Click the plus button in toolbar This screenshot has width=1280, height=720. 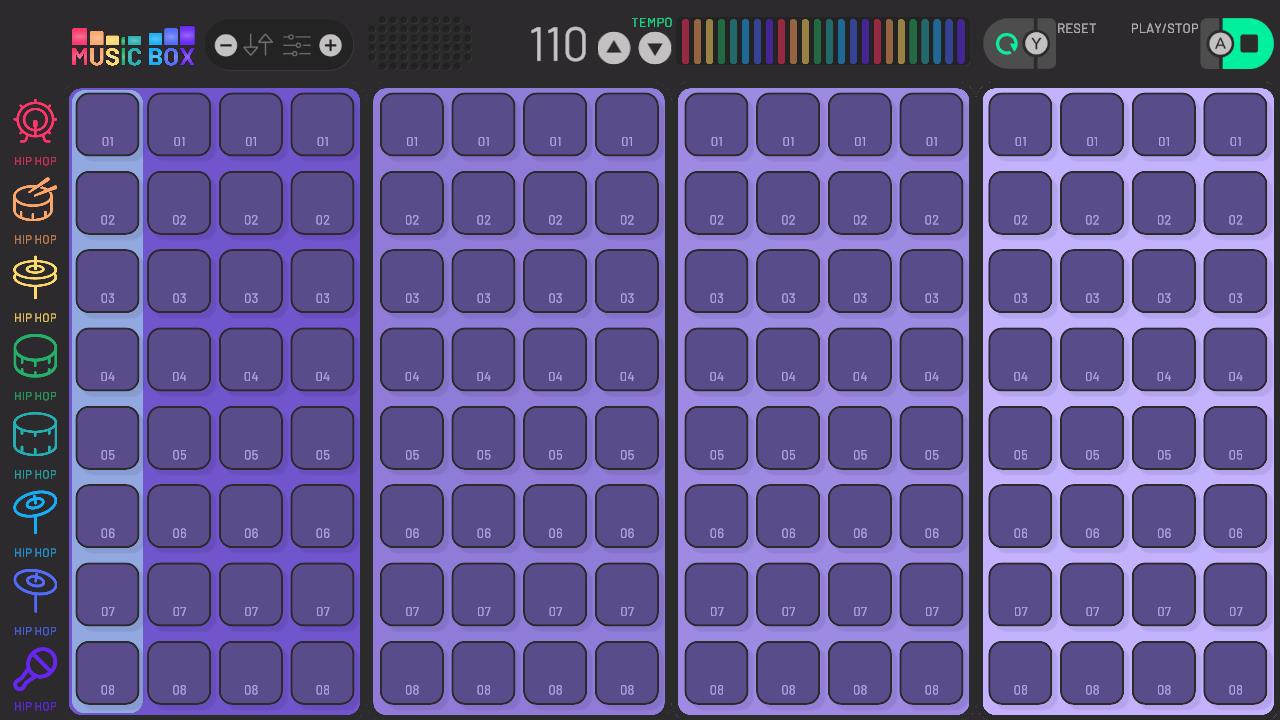(x=330, y=44)
